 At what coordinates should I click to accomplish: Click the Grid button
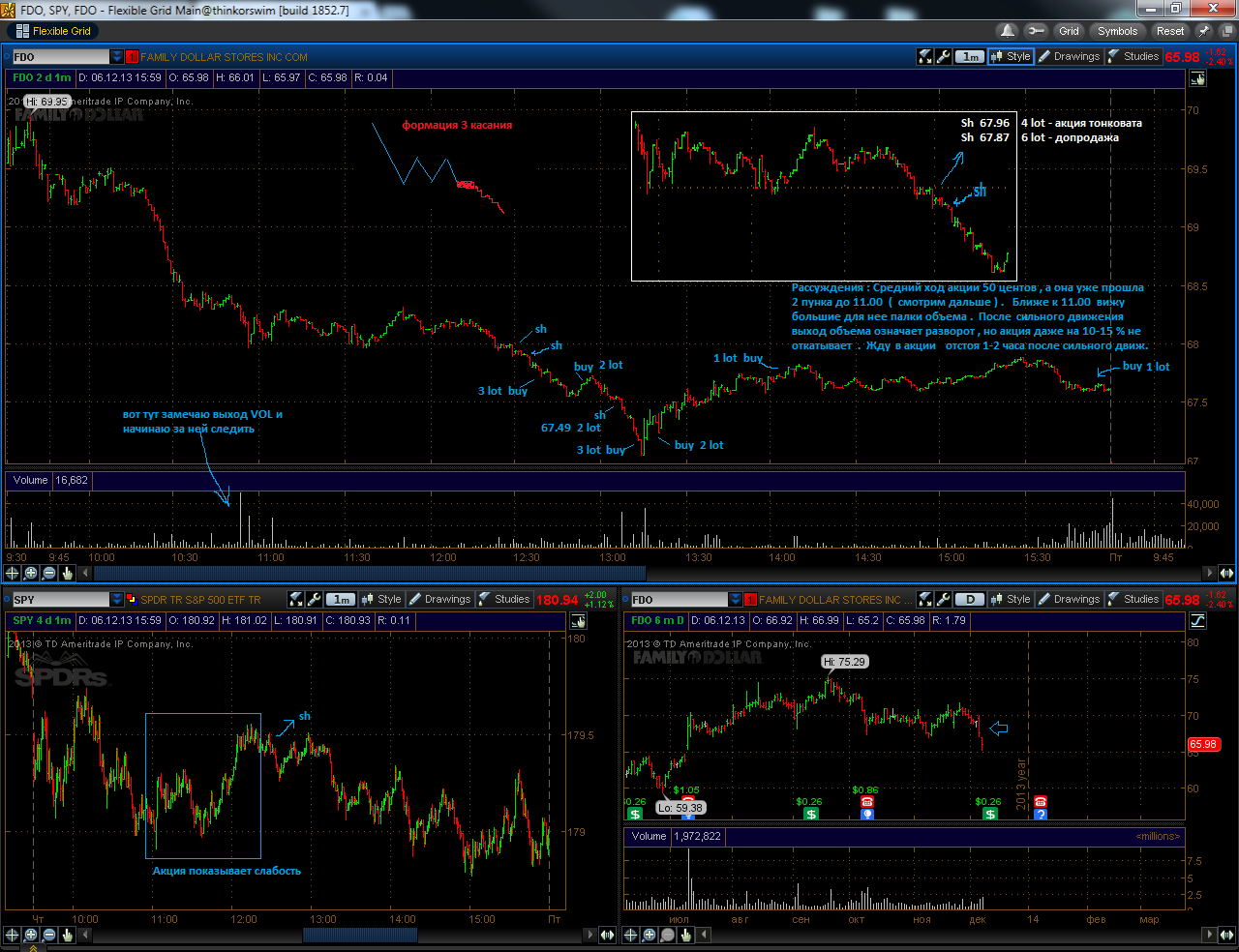tap(1069, 31)
